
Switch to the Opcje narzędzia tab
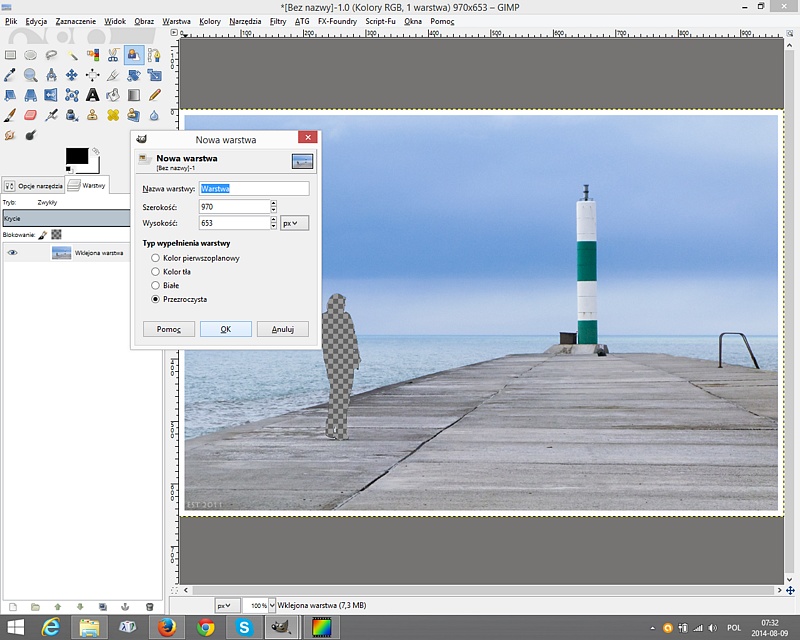click(34, 186)
